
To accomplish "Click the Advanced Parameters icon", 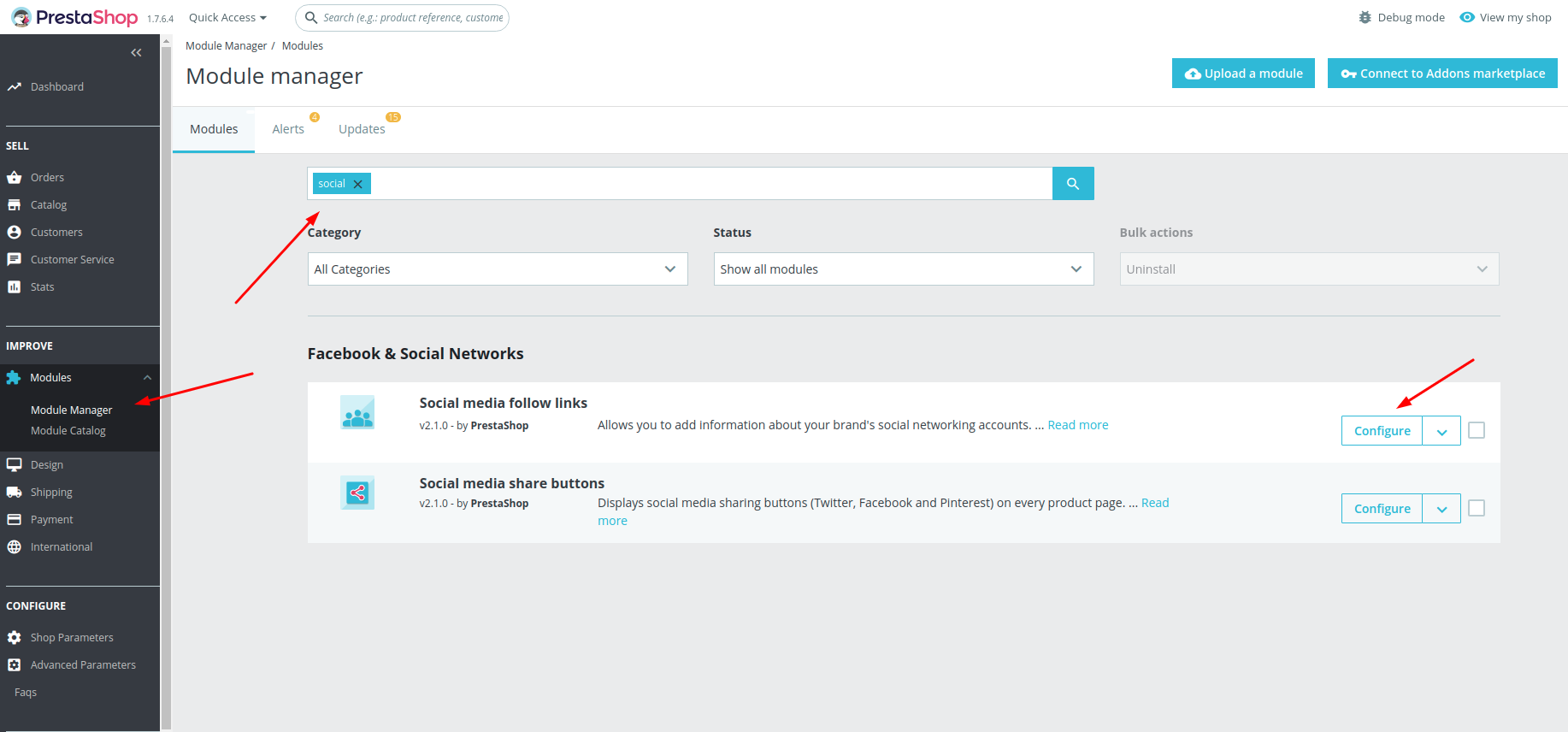I will [14, 665].
